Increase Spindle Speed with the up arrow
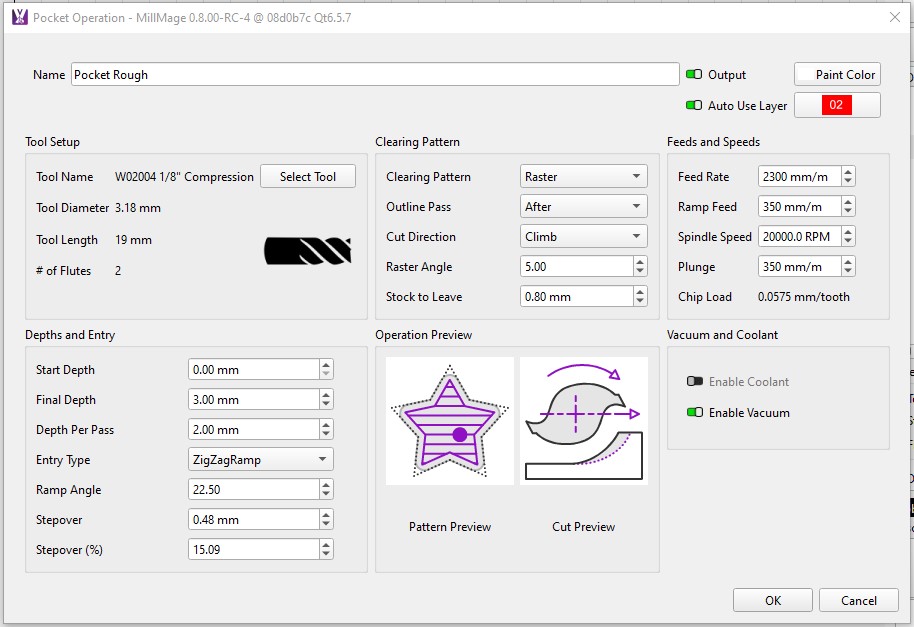914x627 pixels. click(x=848, y=231)
